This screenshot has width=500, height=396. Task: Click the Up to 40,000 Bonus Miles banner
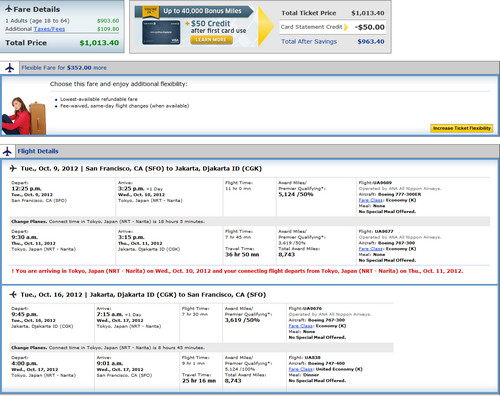point(194,12)
